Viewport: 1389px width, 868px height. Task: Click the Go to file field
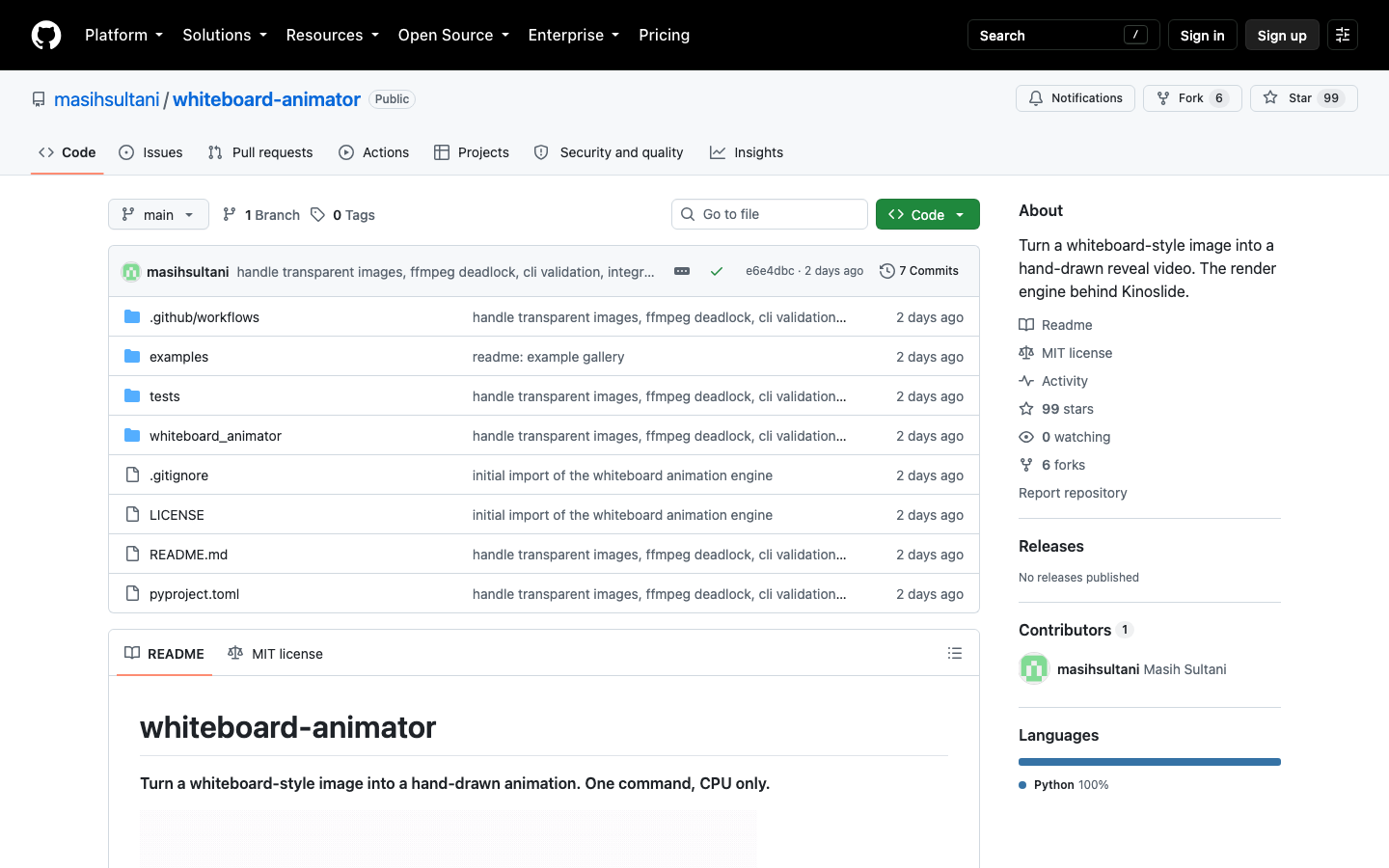(x=770, y=214)
